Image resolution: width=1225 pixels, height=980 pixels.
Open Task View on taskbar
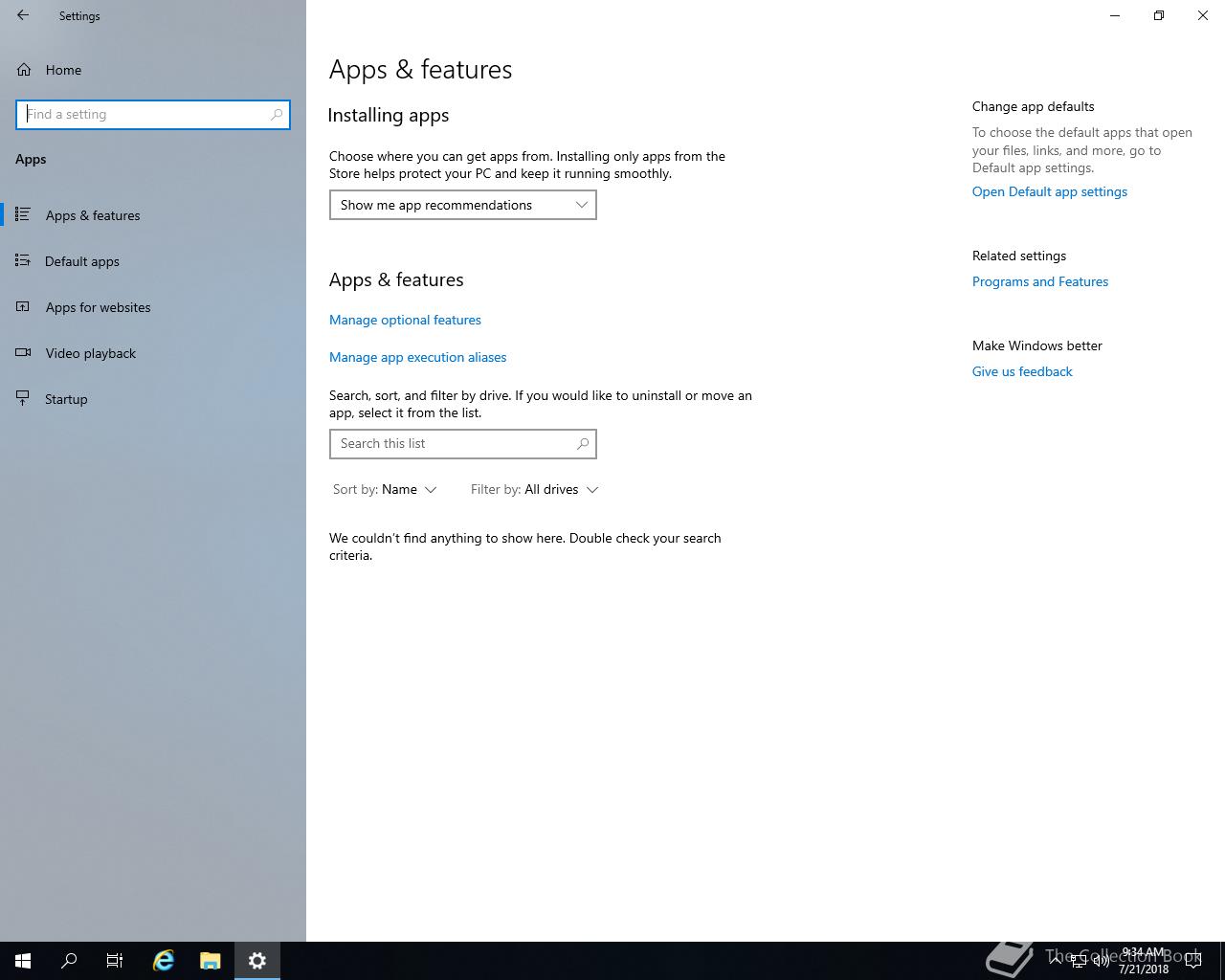pyautogui.click(x=115, y=961)
